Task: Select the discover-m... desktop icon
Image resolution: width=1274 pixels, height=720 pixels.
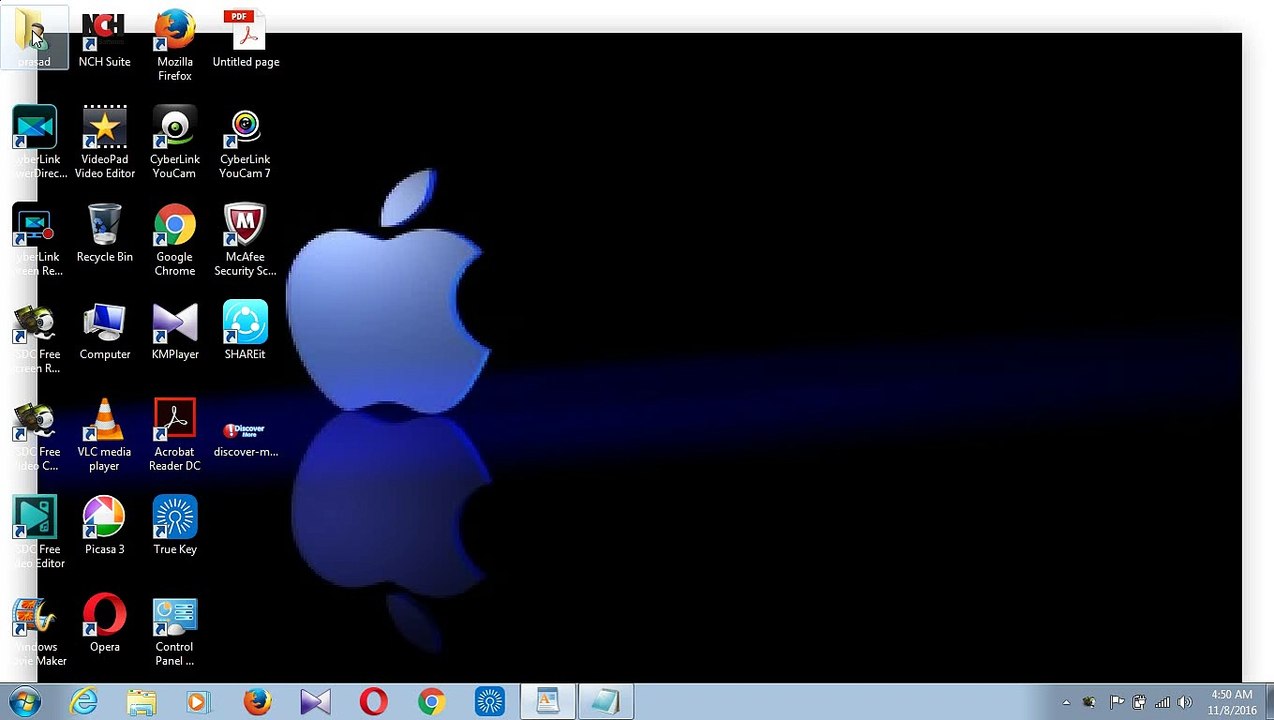Action: (245, 438)
